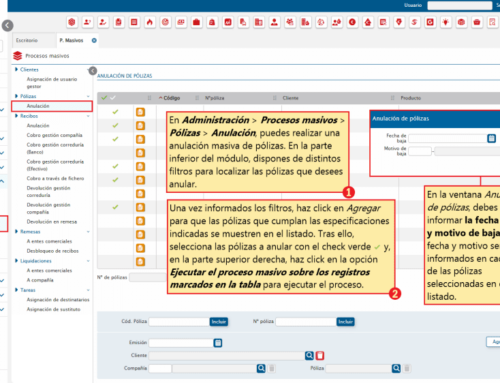Toggle the green check on first table row

(x=115, y=112)
